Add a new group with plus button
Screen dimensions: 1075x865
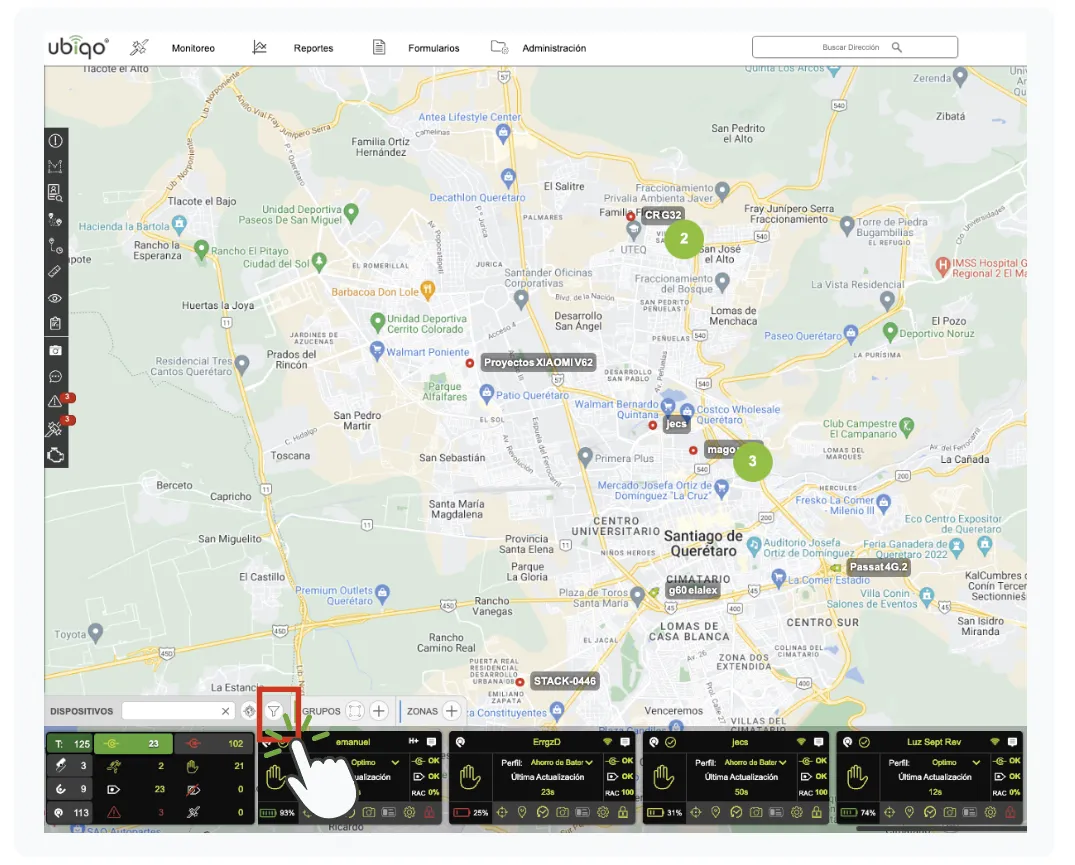coord(379,711)
